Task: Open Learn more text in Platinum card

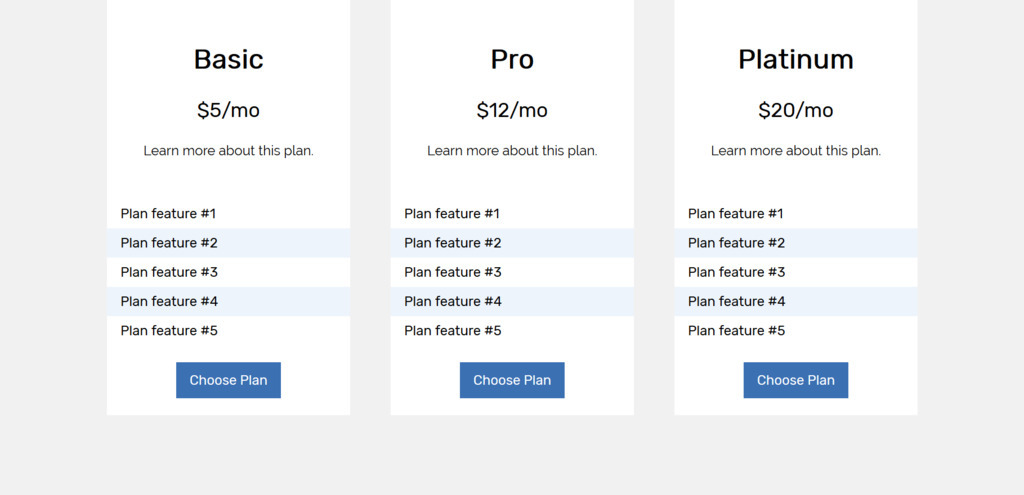Action: point(795,151)
